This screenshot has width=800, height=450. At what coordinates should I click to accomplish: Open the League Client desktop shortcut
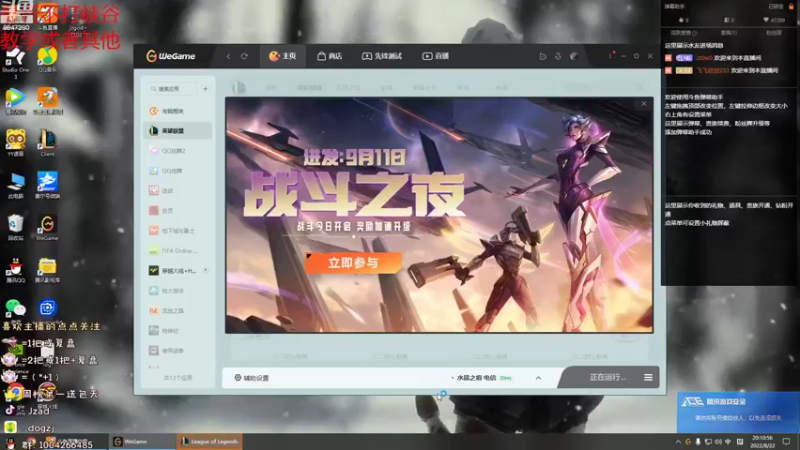[x=47, y=142]
